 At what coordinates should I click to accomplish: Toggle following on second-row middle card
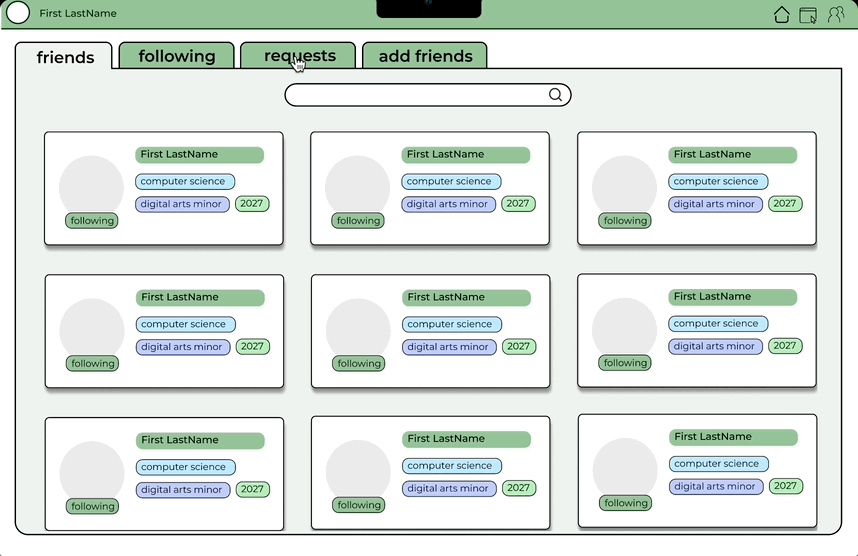click(358, 363)
